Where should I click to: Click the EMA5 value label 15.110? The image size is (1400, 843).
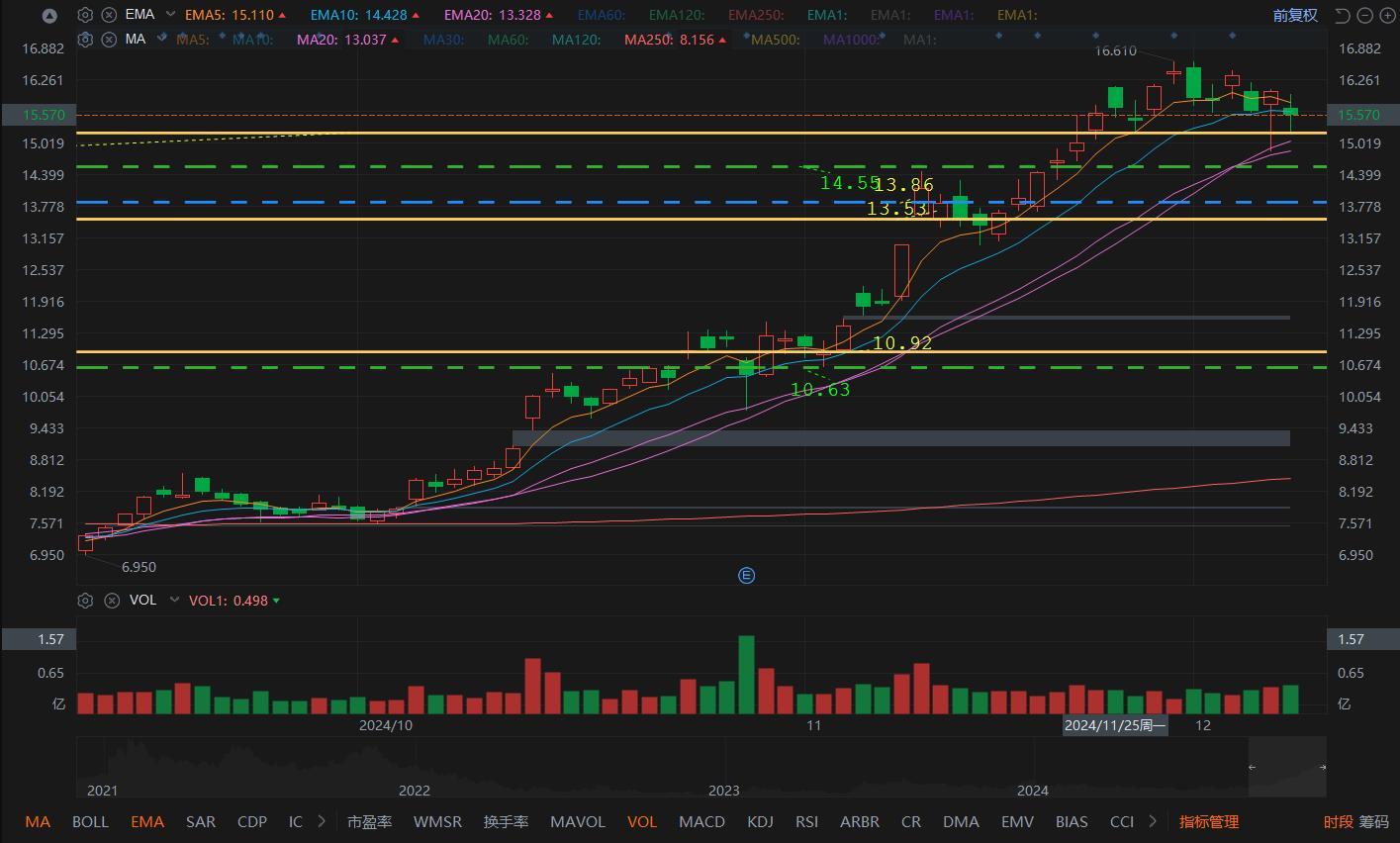click(x=253, y=15)
